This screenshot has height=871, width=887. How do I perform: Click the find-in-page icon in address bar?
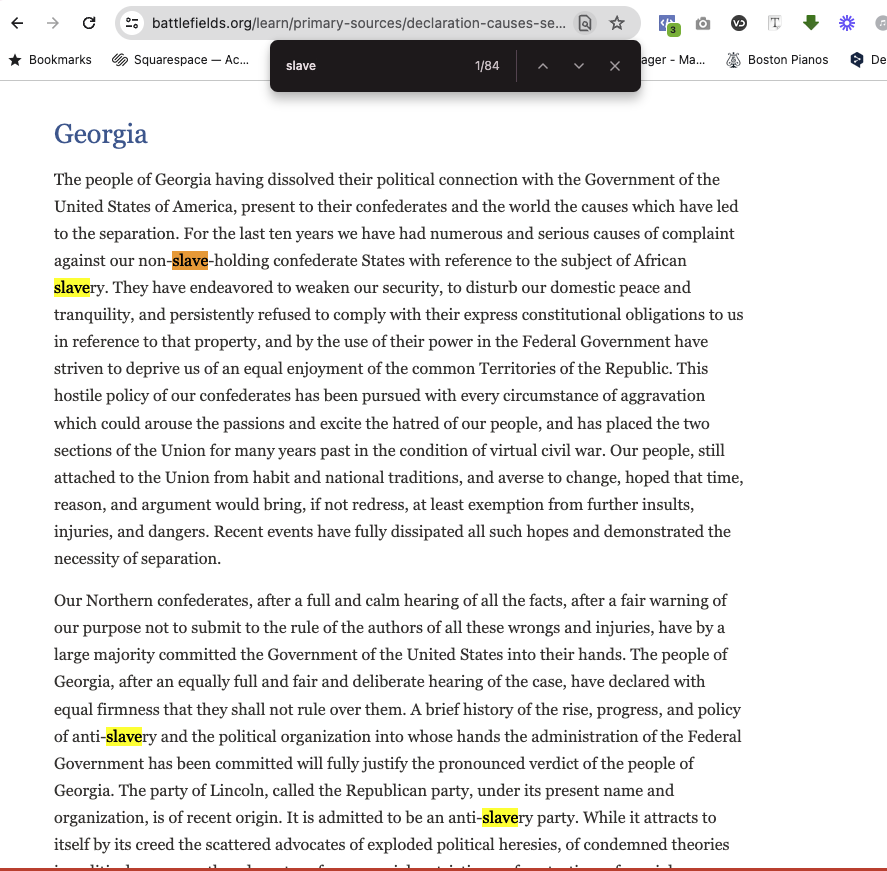click(585, 23)
